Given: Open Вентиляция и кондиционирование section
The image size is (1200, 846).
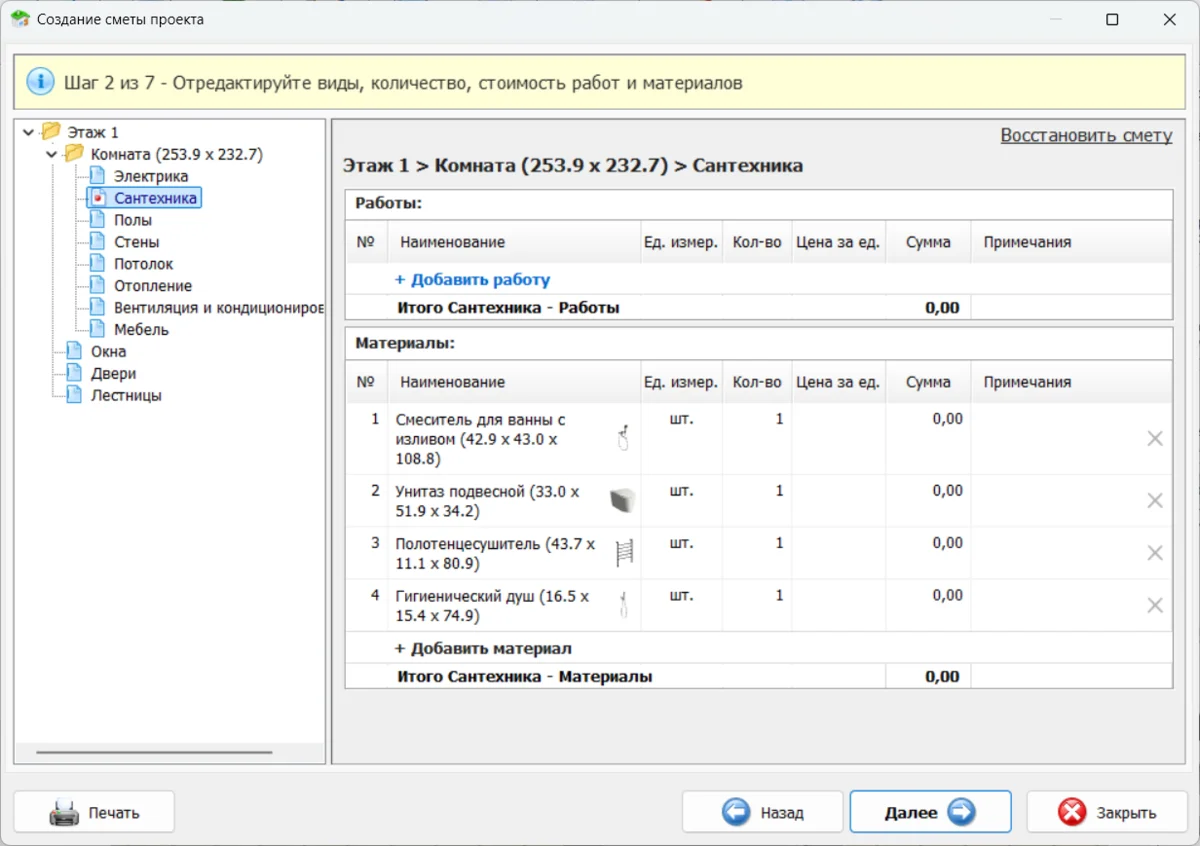Looking at the screenshot, I should point(219,308).
